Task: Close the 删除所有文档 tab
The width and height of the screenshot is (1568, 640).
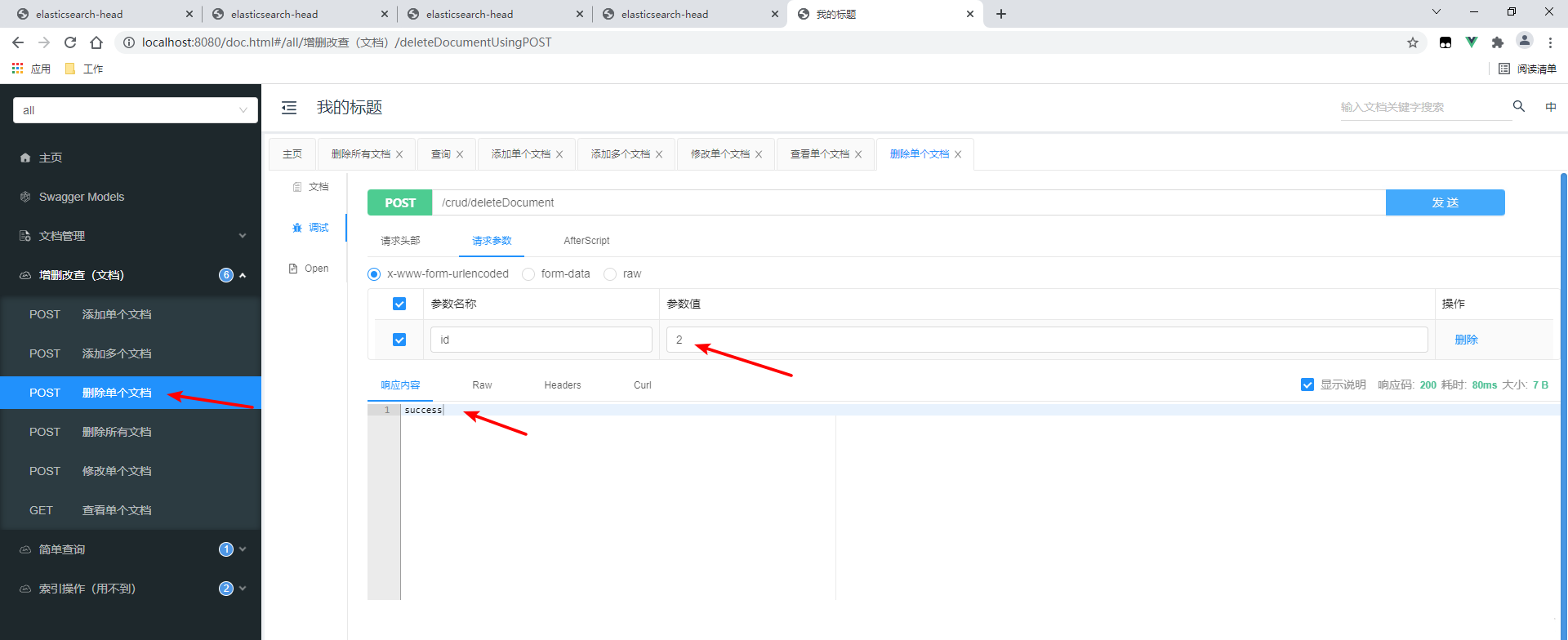Action: pyautogui.click(x=399, y=154)
